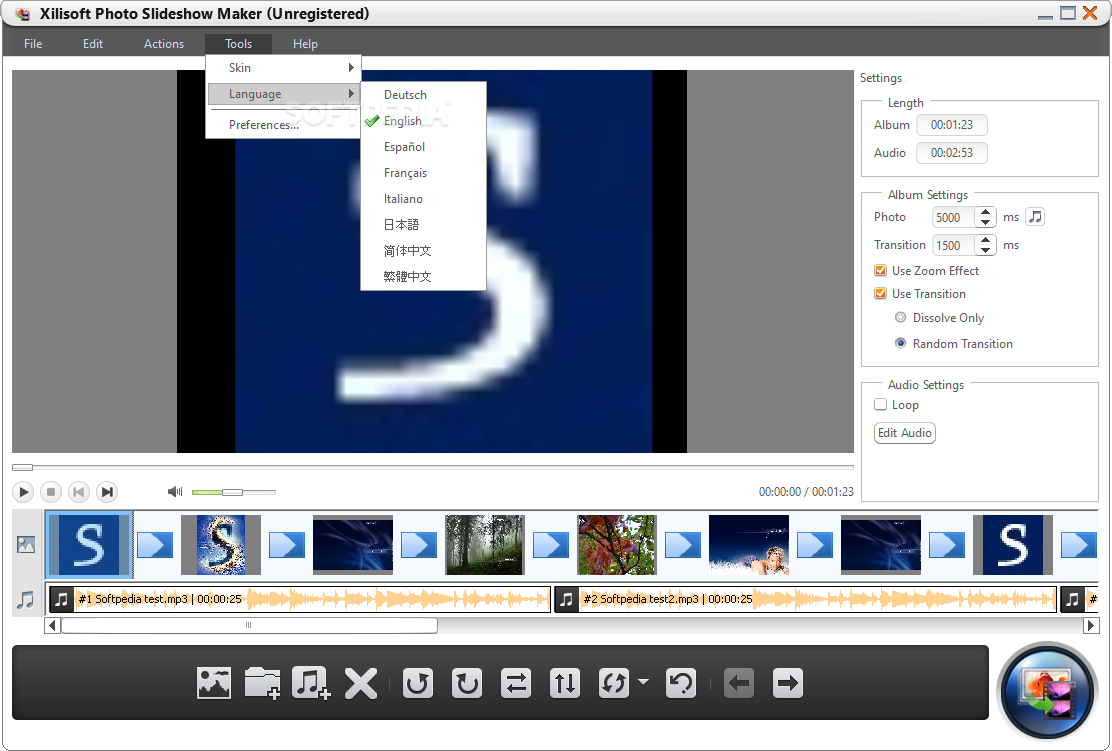Decrease the Photo duration with the down stepper
Viewport: 1112px width, 751px height.
[x=985, y=223]
